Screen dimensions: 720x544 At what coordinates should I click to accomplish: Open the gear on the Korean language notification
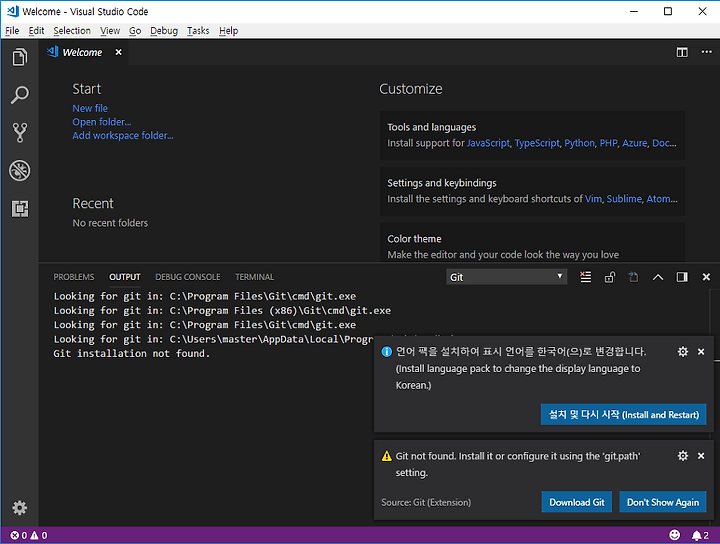click(683, 352)
